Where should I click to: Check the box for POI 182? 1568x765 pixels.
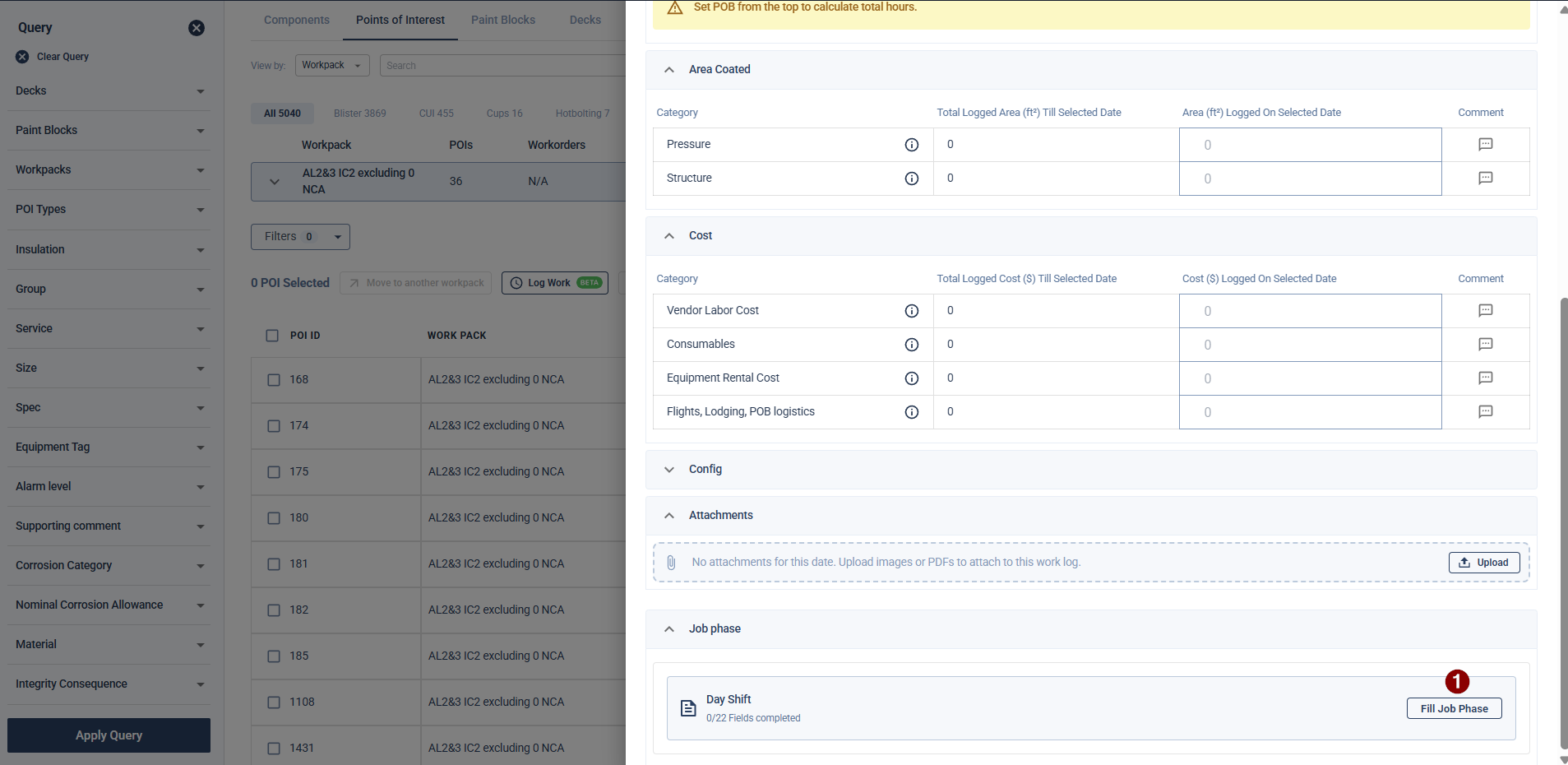tap(274, 610)
